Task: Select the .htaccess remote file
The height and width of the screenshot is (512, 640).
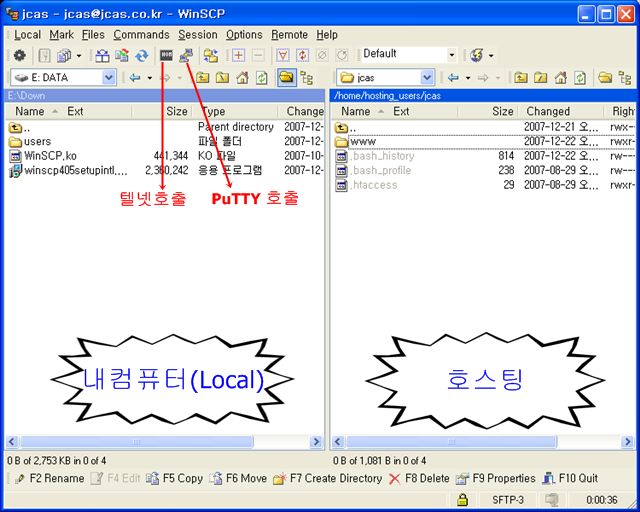Action: (366, 185)
